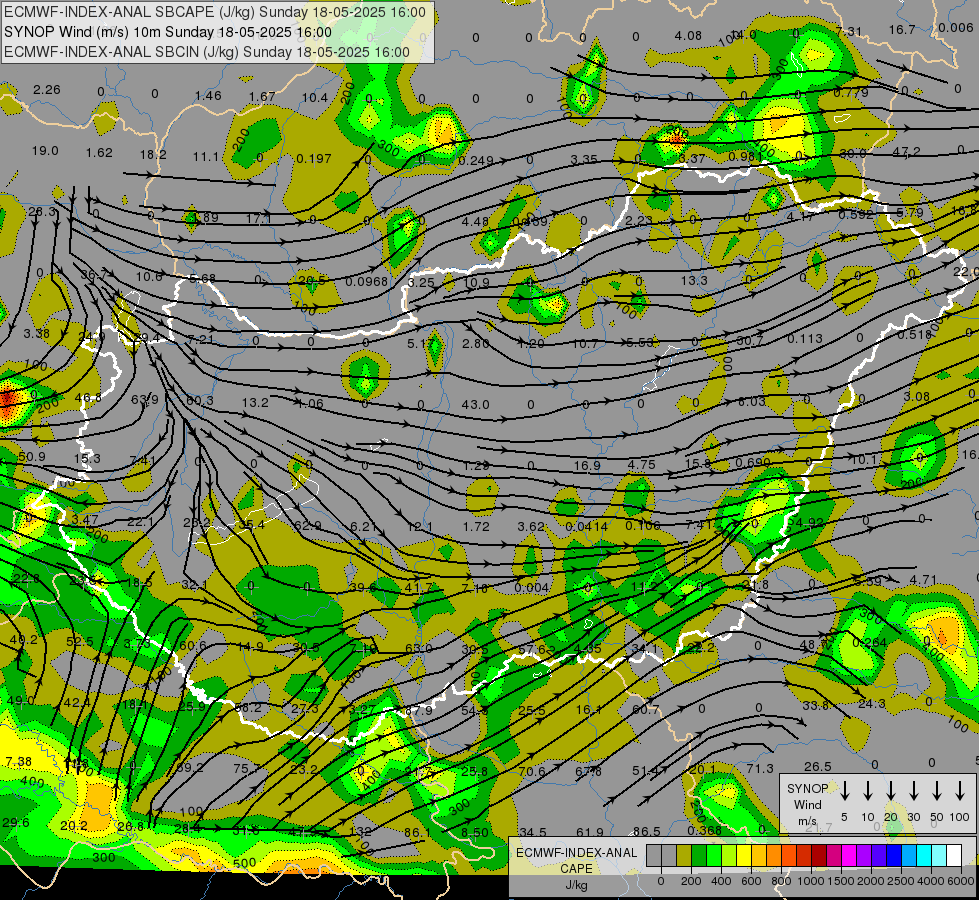Click the 0.264 map value
The image size is (979, 900).
[x=870, y=643]
